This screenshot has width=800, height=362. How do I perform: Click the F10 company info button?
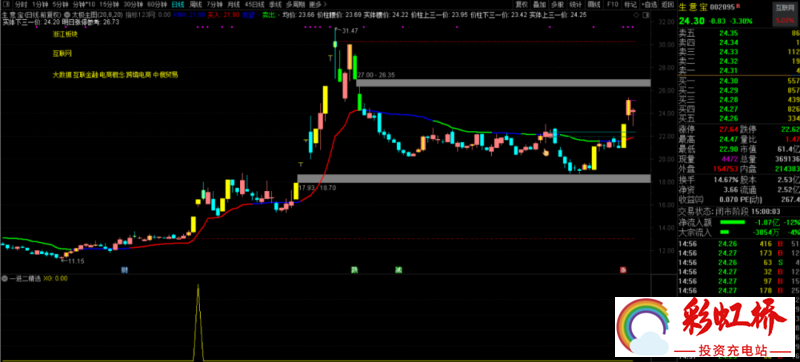(612, 5)
